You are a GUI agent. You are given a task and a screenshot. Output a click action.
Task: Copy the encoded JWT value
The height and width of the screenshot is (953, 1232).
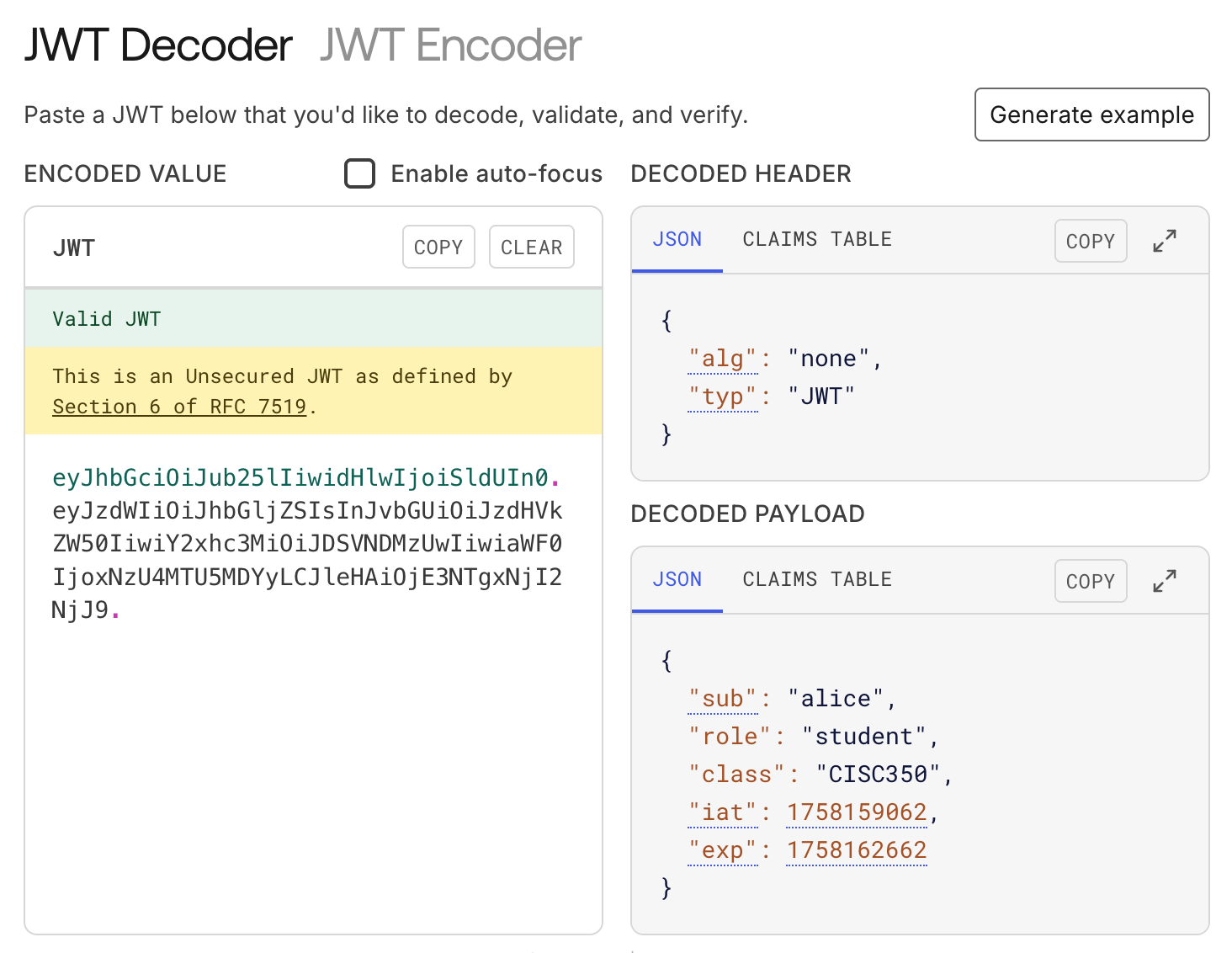tap(438, 247)
